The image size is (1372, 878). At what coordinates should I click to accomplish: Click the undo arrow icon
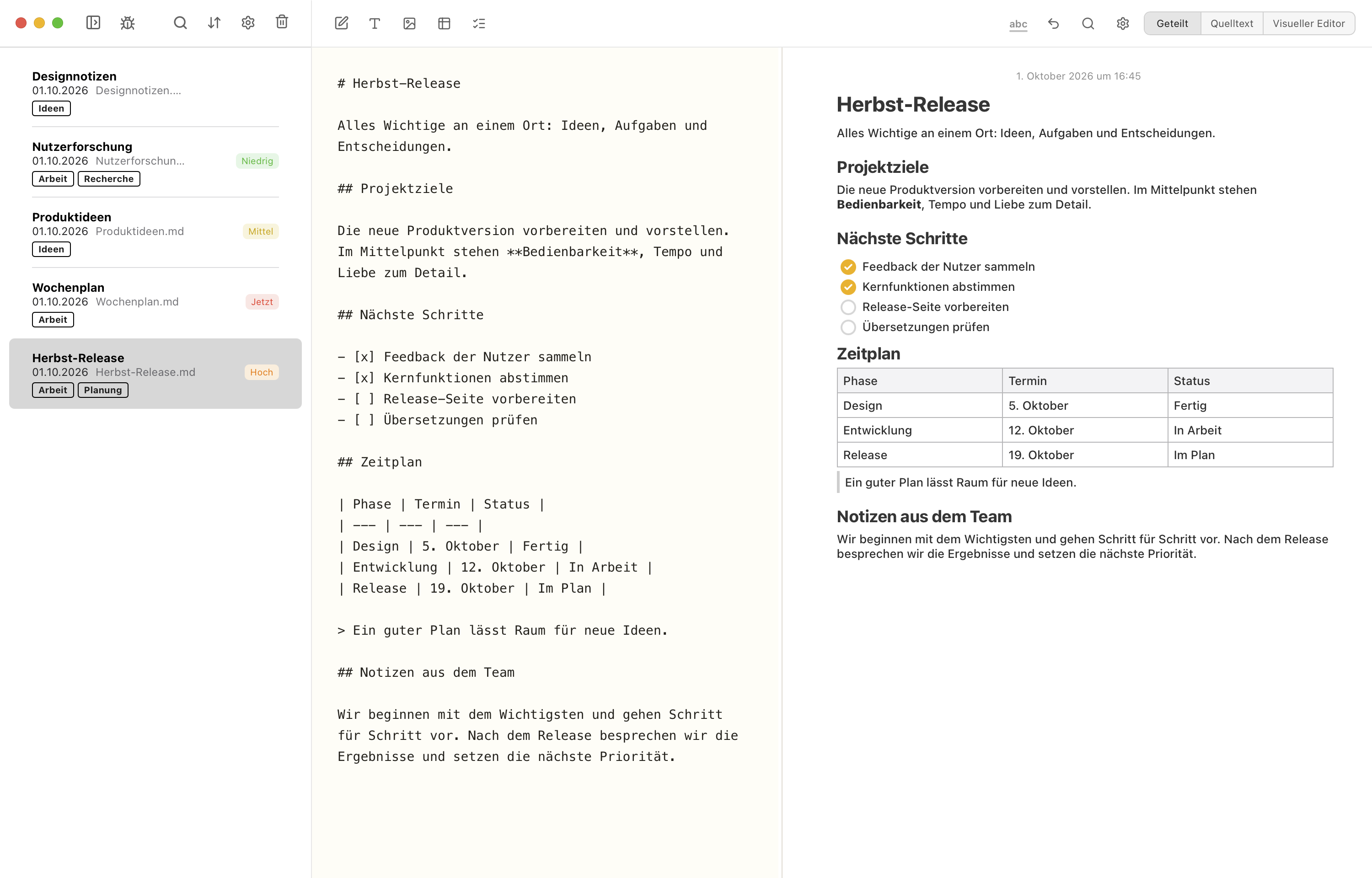(1053, 23)
